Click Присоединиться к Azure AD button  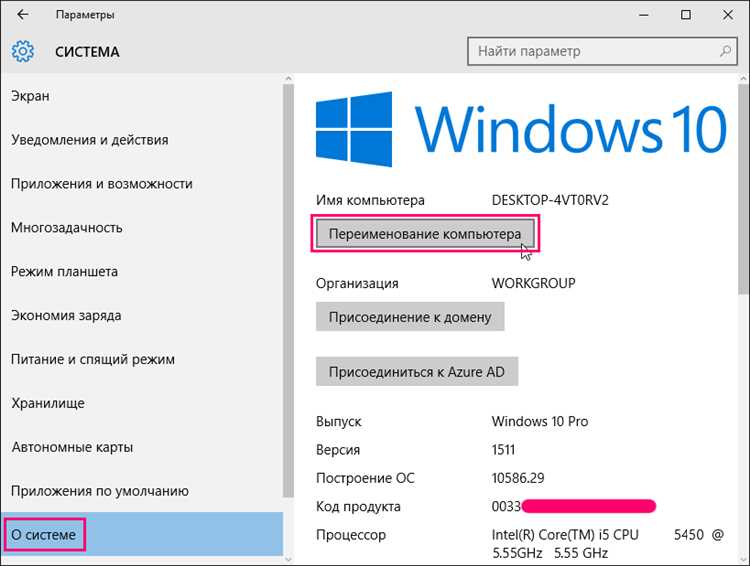[x=417, y=372]
